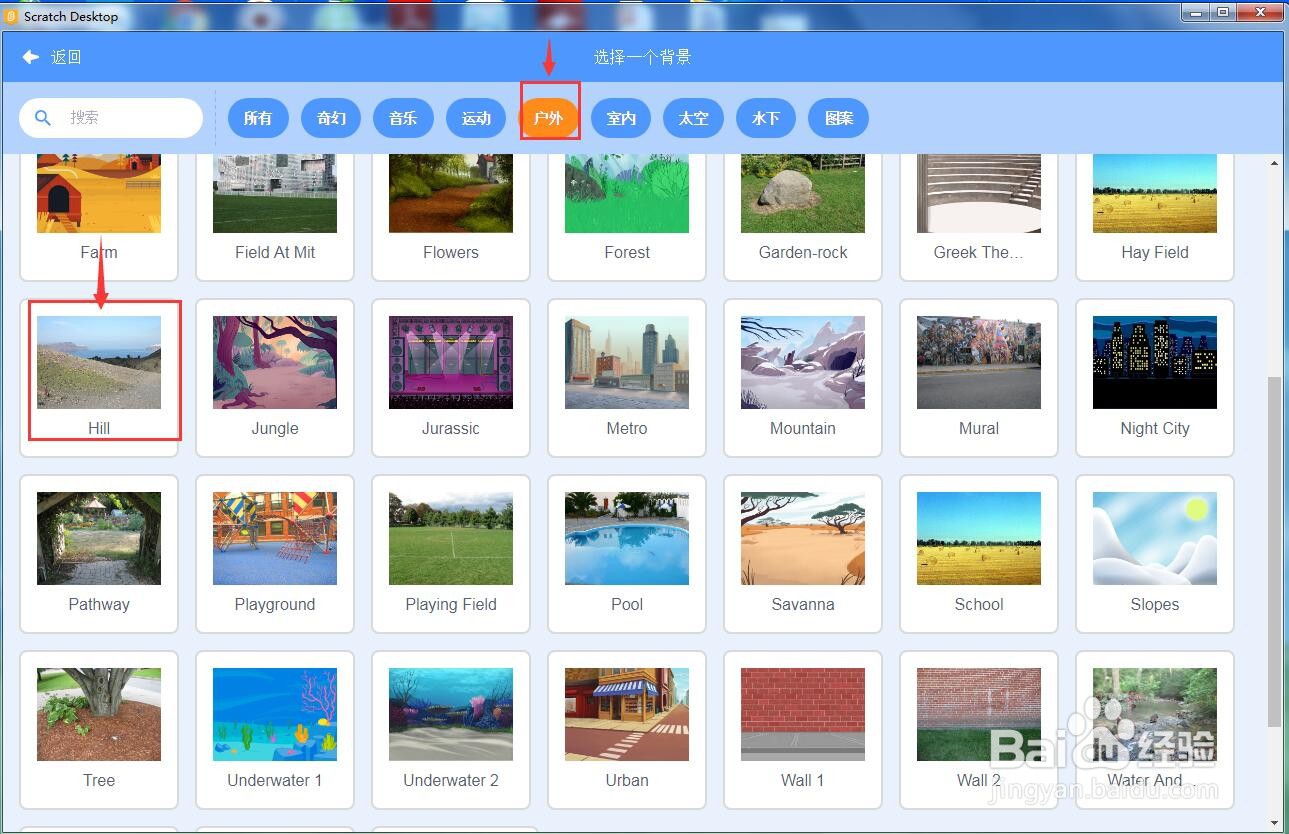1289x834 pixels.
Task: Open the Water And Rocks backdrop
Action: [1155, 730]
